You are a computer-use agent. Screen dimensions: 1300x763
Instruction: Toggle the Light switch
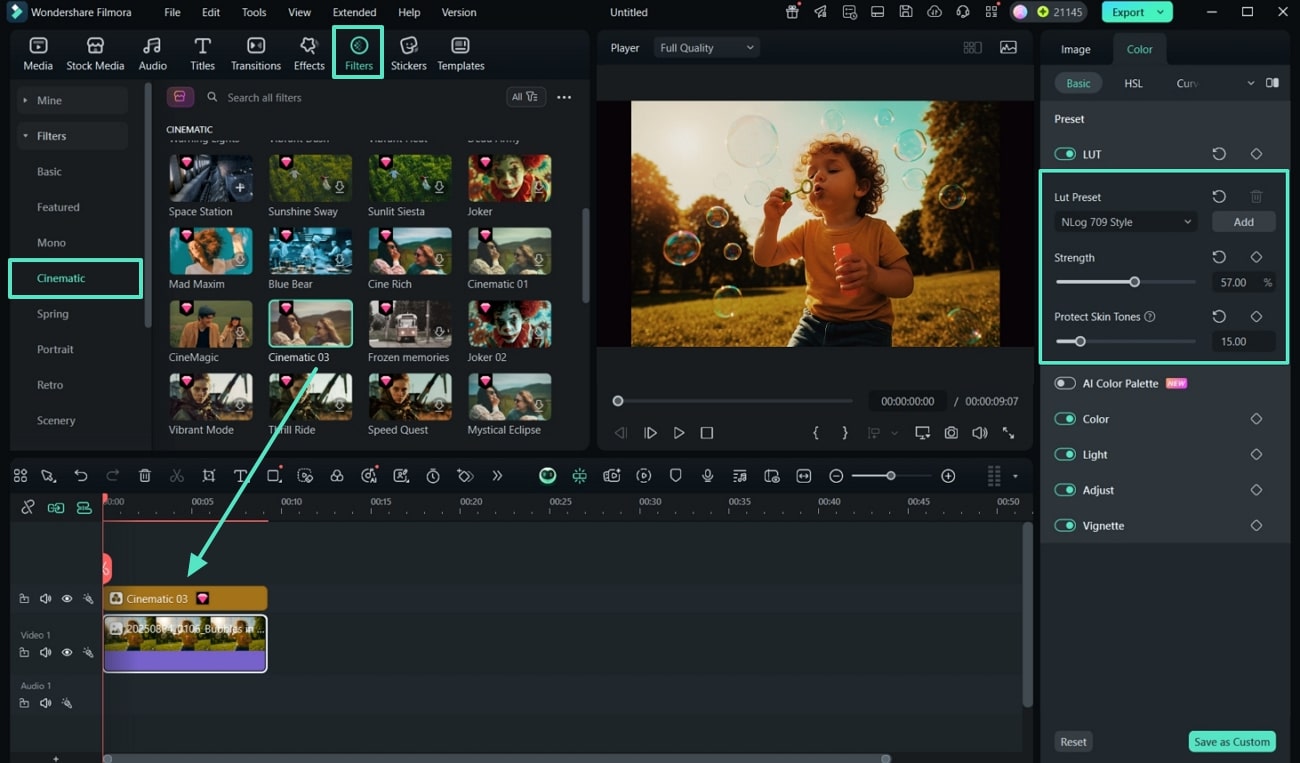tap(1065, 454)
